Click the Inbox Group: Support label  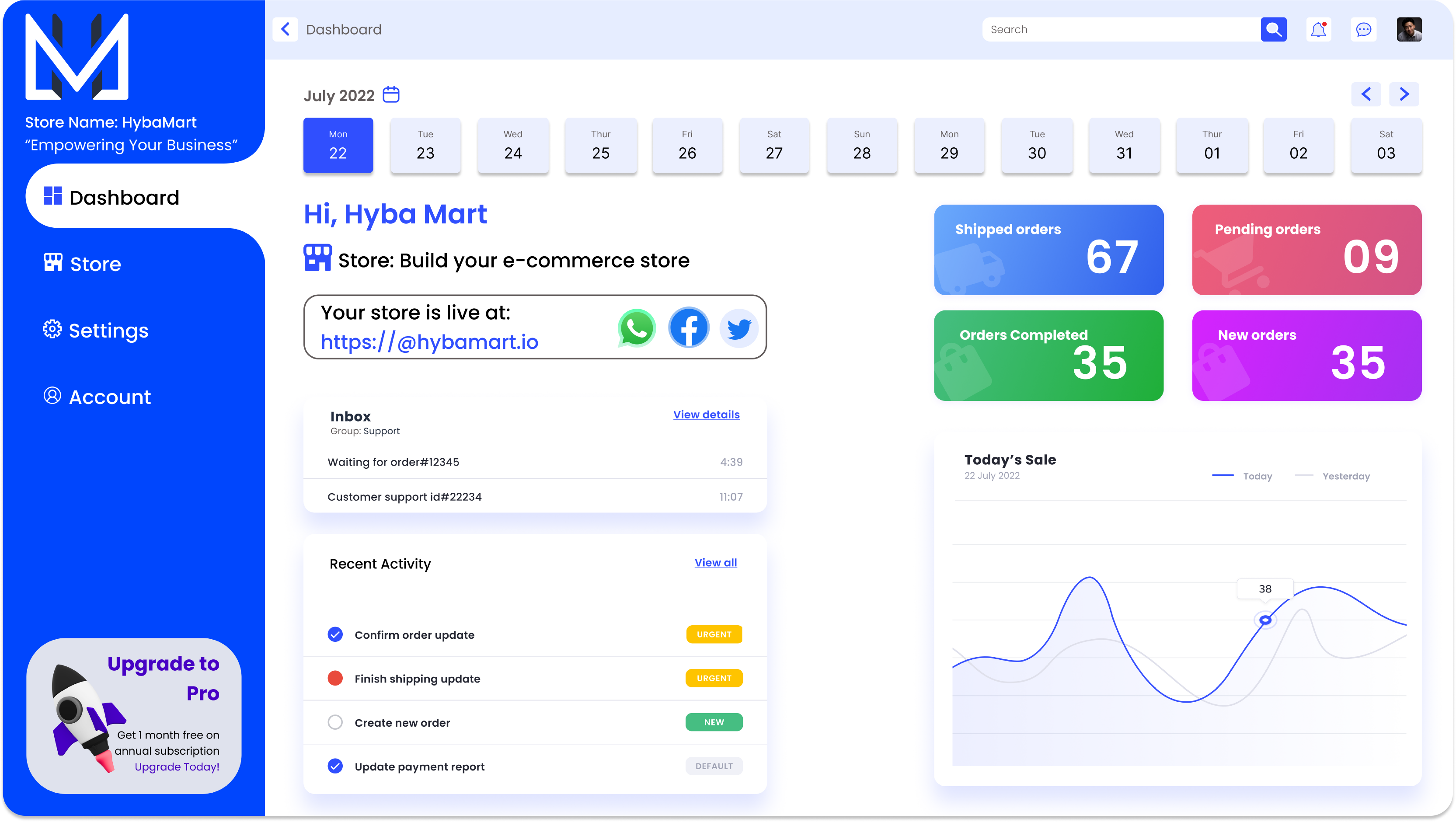tap(365, 431)
